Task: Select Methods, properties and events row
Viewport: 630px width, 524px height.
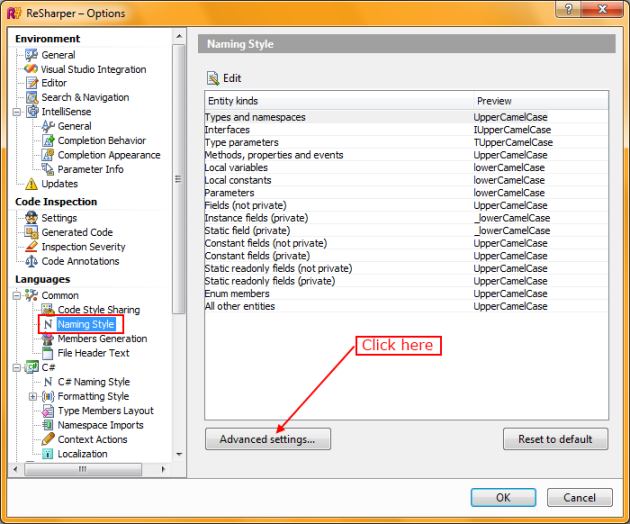Action: point(406,155)
